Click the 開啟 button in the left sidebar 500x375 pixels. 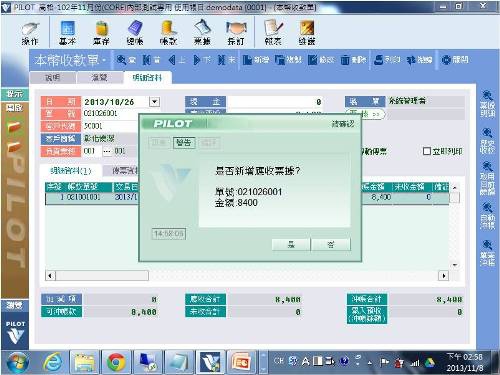pos(14,107)
